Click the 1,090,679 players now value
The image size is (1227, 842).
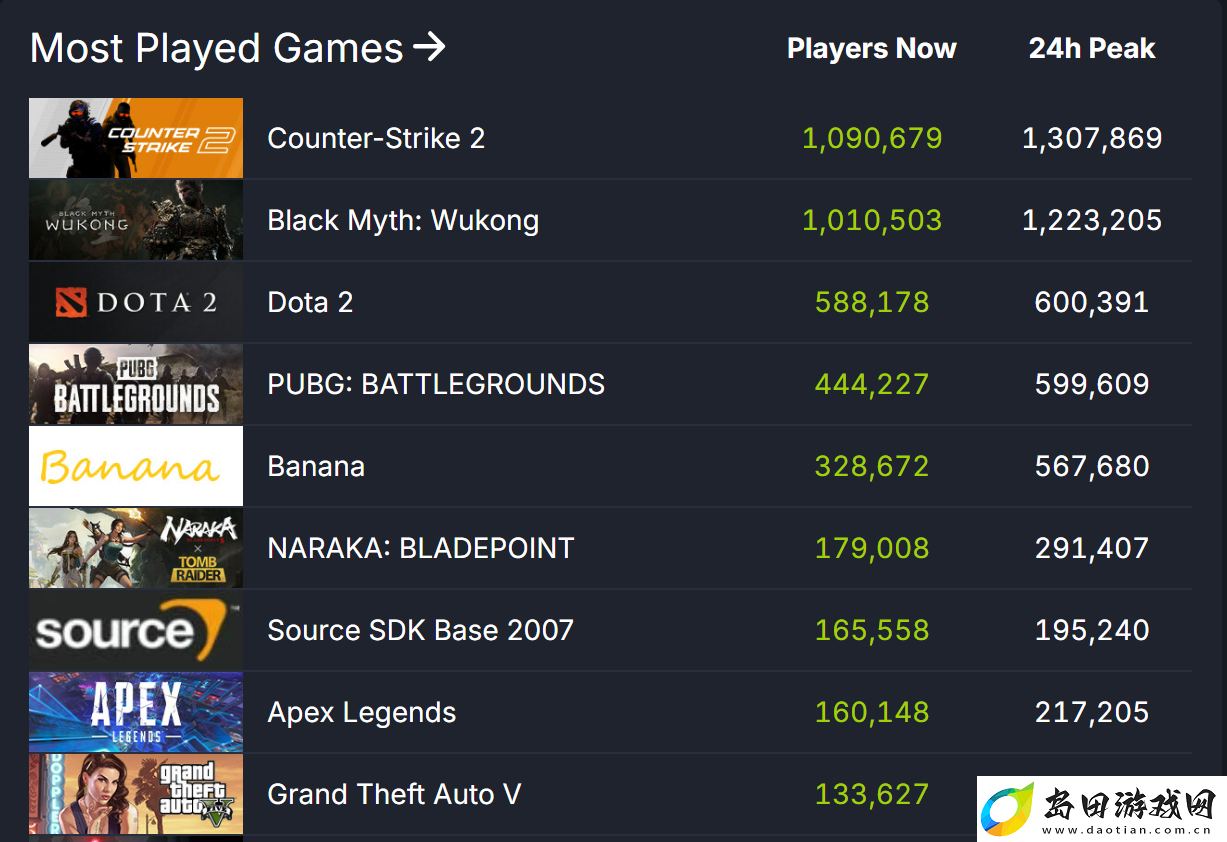coord(872,138)
